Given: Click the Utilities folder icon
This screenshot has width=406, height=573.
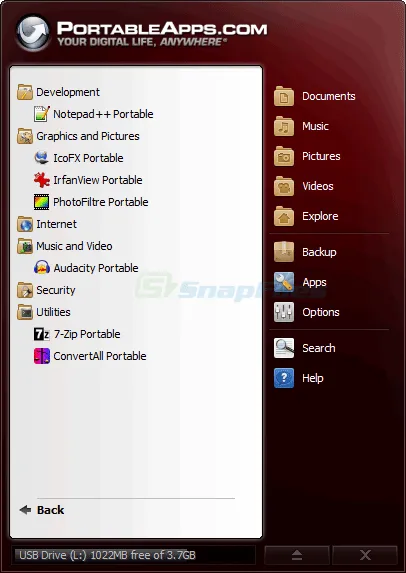Looking at the screenshot, I should pyautogui.click(x=25, y=312).
